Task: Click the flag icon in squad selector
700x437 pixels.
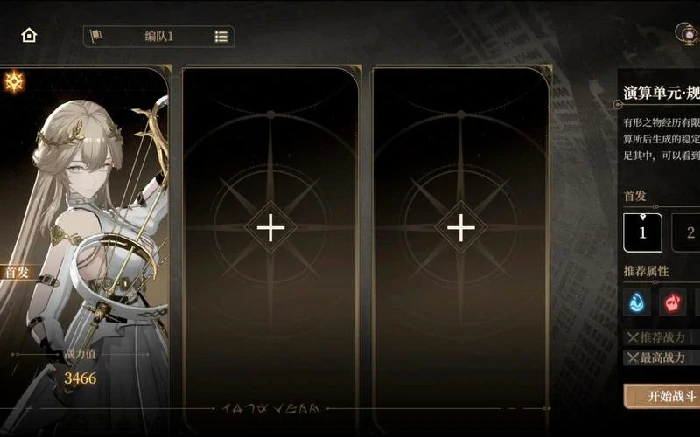Action: coord(96,36)
